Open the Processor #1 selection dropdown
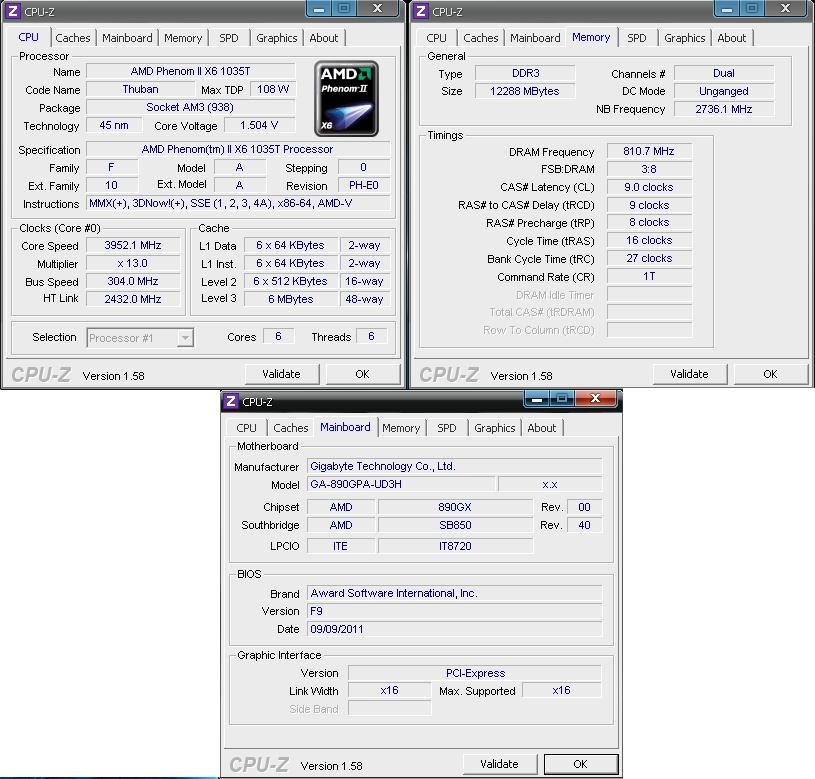 [140, 338]
